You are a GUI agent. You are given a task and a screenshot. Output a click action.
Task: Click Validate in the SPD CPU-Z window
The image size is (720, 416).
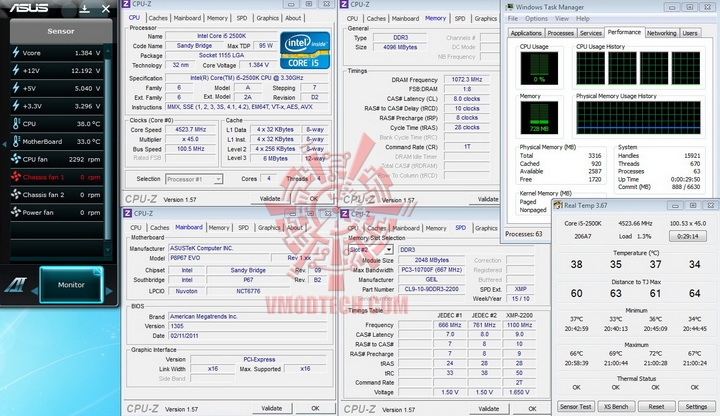coord(489,408)
